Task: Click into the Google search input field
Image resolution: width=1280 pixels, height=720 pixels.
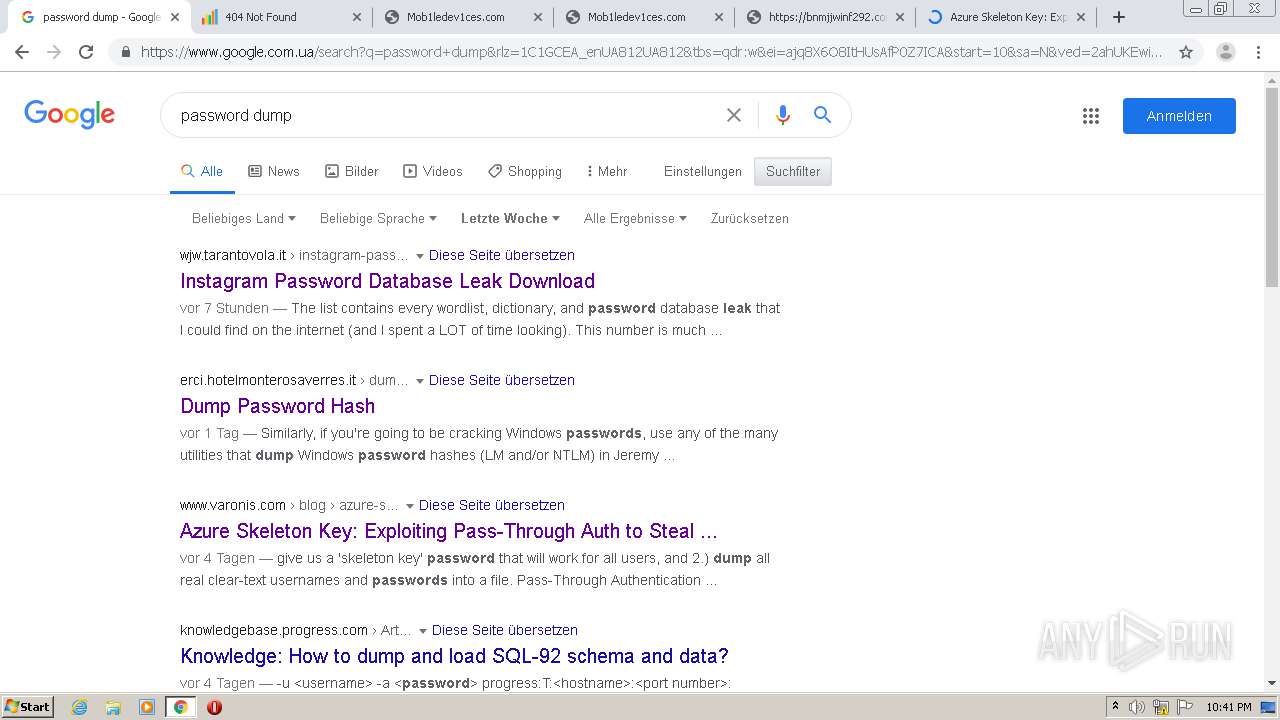Action: pyautogui.click(x=445, y=115)
